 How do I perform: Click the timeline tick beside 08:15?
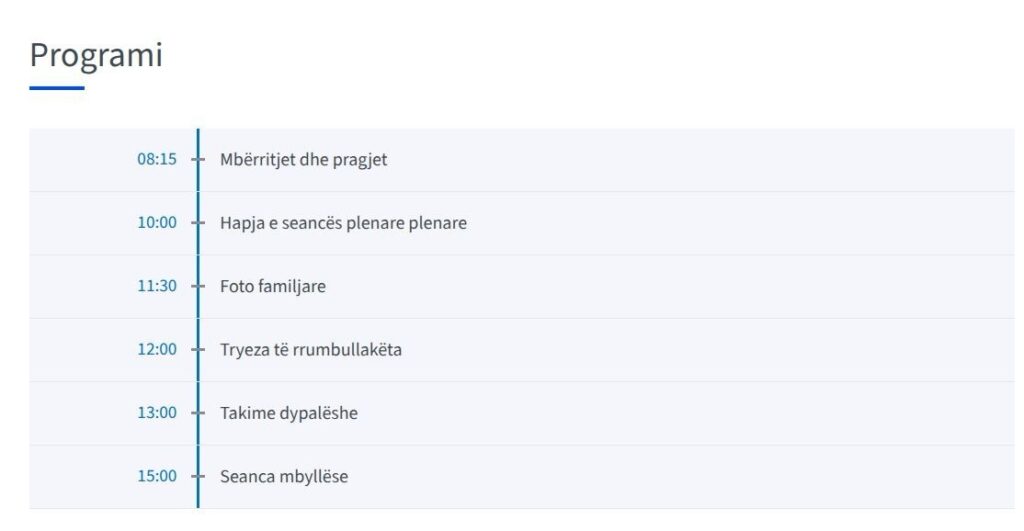point(197,159)
